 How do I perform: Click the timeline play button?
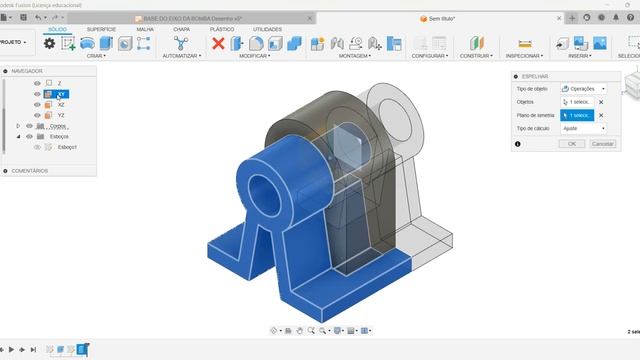(x=11, y=349)
